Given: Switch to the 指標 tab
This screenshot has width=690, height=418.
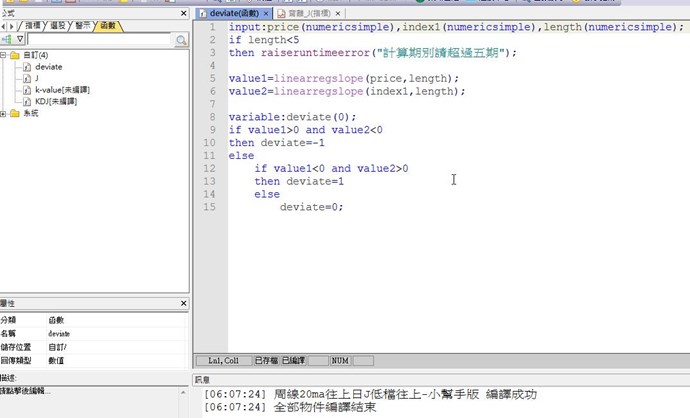Looking at the screenshot, I should pos(33,25).
